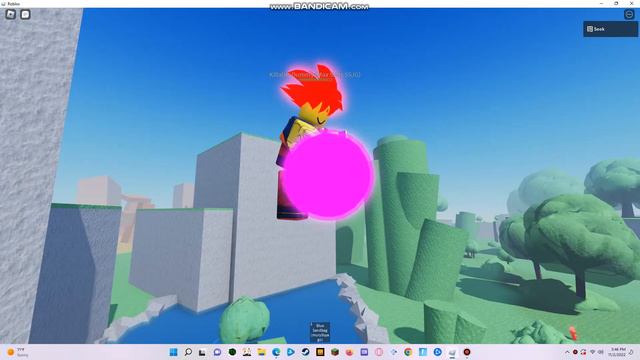Open the blue play-arrow app on the taskbar
Viewport: 640px width, 360px height.
[291, 352]
